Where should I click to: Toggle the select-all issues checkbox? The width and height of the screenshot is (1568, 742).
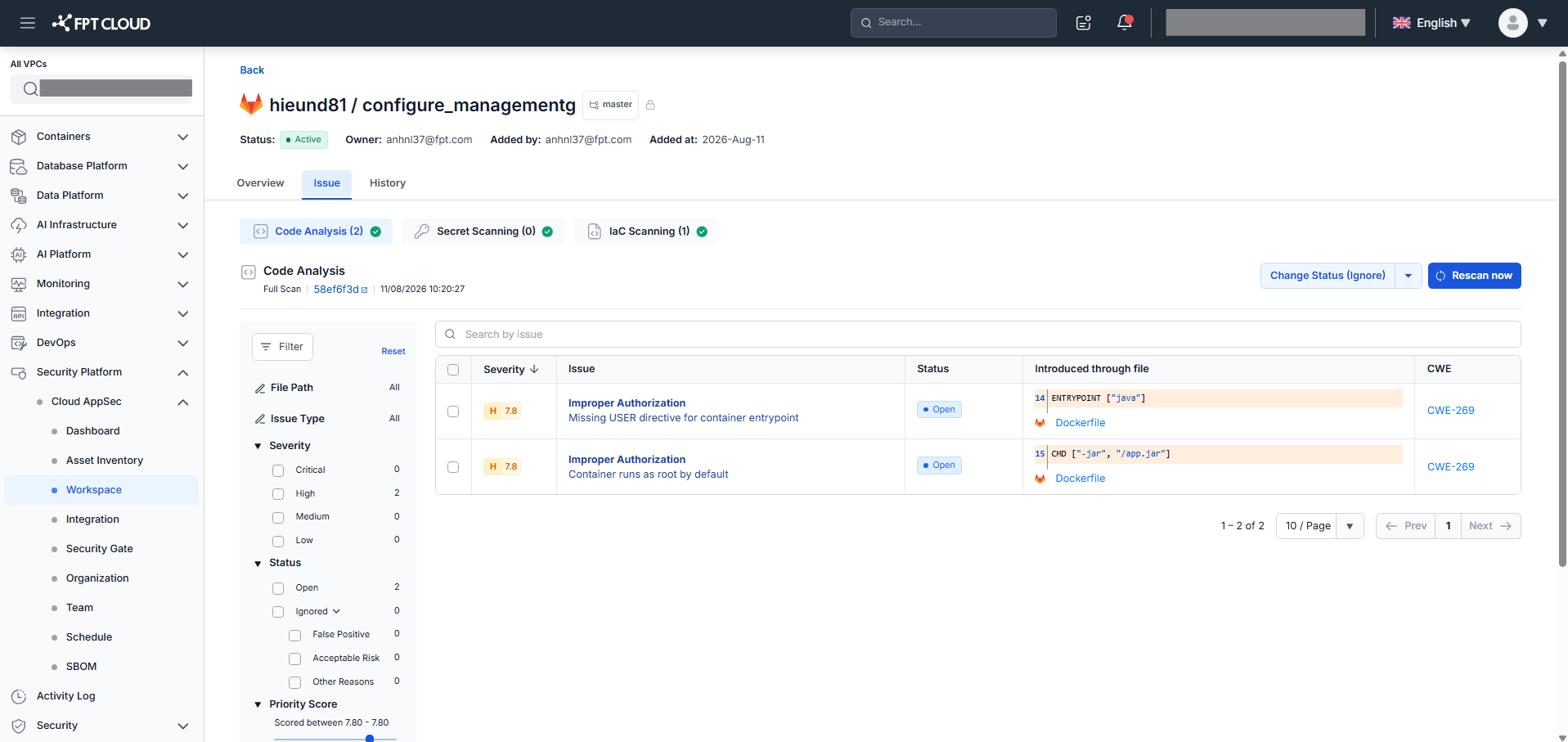453,370
